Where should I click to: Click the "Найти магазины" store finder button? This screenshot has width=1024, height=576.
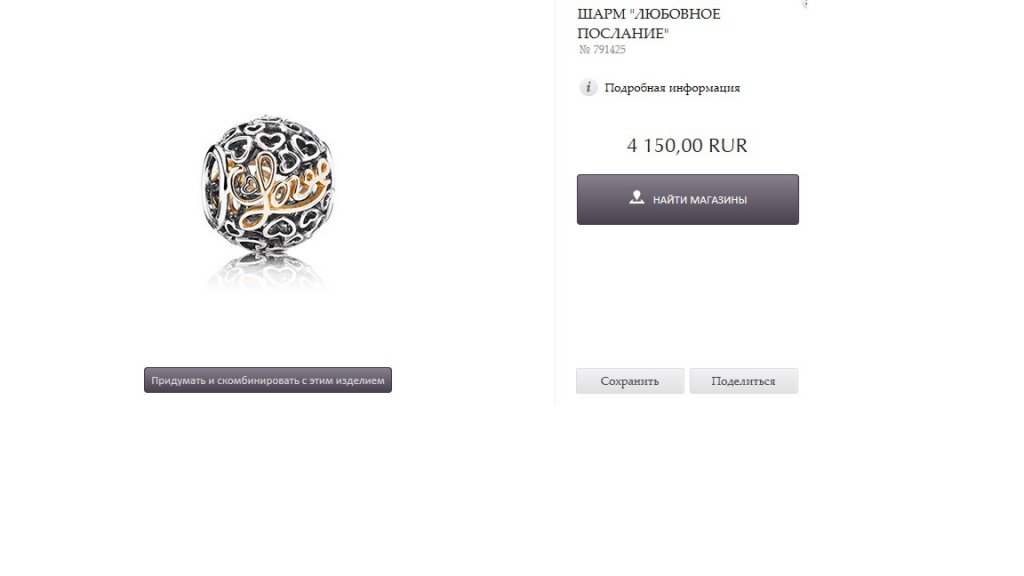point(688,199)
